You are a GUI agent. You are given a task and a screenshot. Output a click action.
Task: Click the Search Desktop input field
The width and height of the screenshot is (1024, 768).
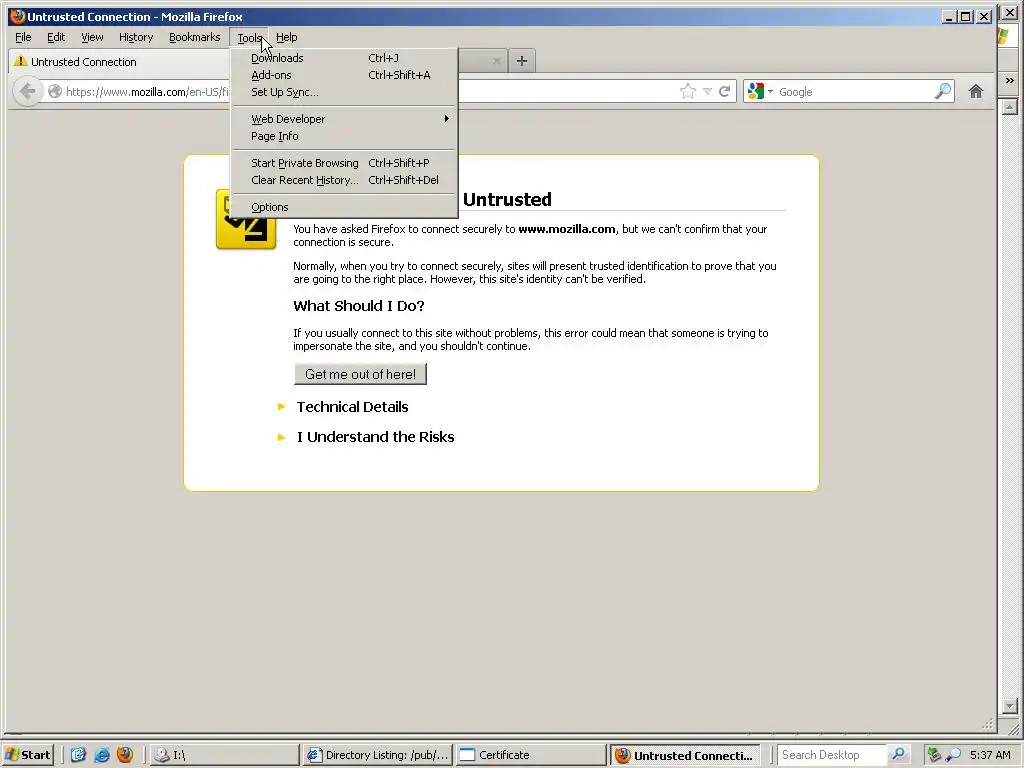coord(833,755)
